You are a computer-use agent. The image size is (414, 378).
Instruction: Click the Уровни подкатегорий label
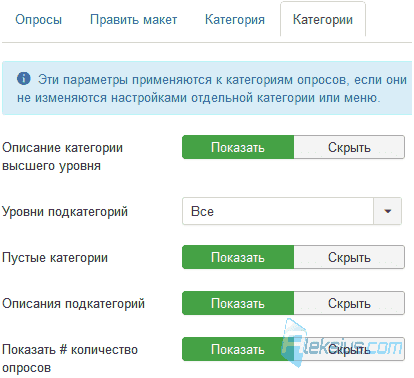click(65, 211)
